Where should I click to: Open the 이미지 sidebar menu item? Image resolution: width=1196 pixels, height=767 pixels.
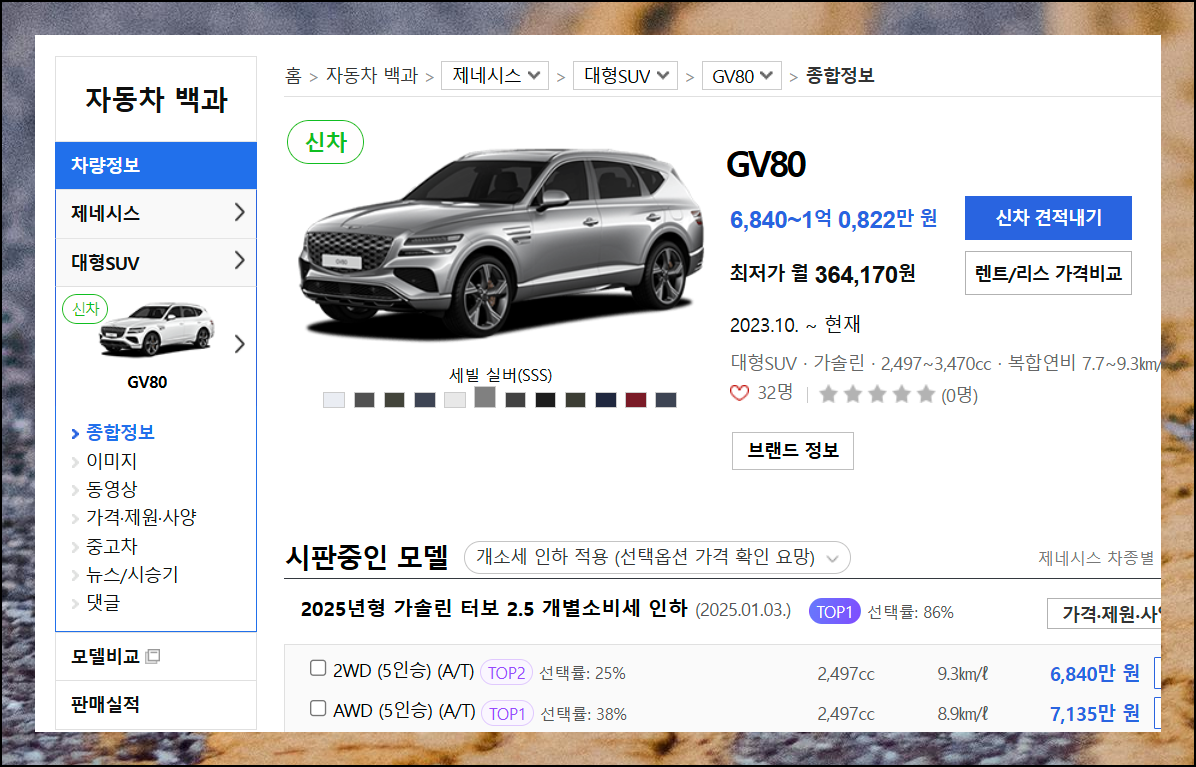[111, 461]
